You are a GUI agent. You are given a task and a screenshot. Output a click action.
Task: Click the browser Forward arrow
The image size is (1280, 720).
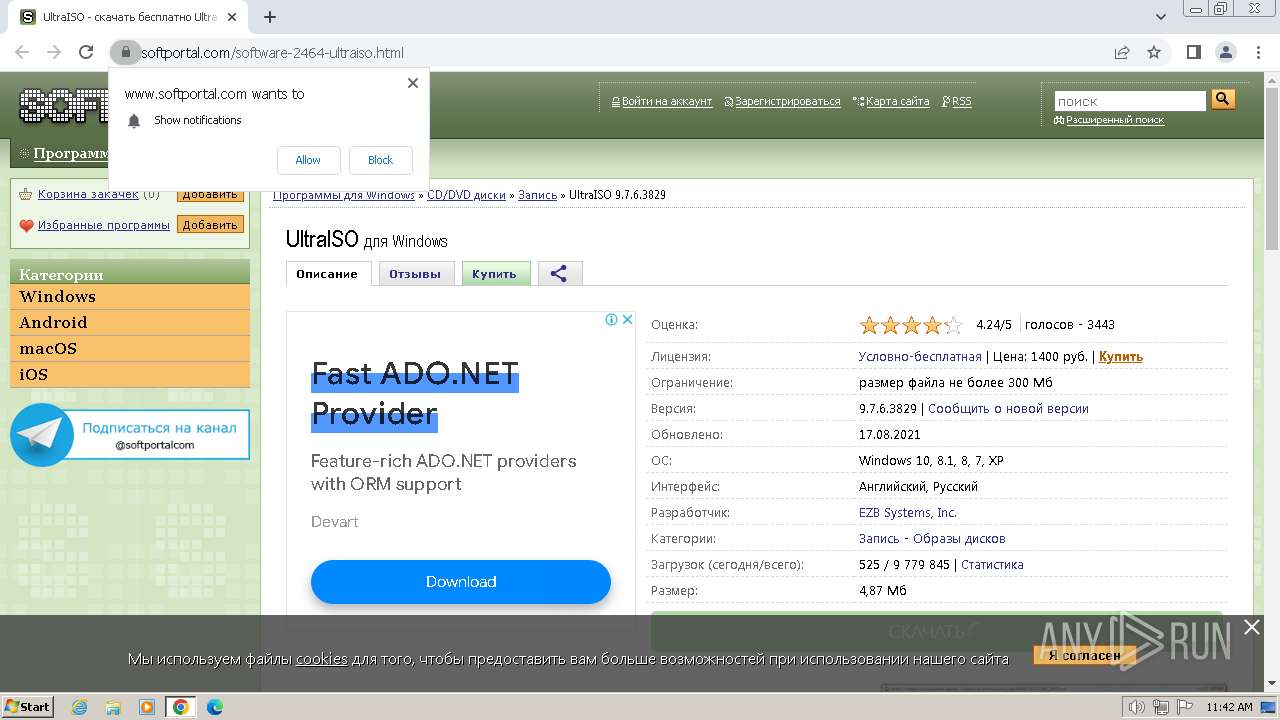pos(54,52)
